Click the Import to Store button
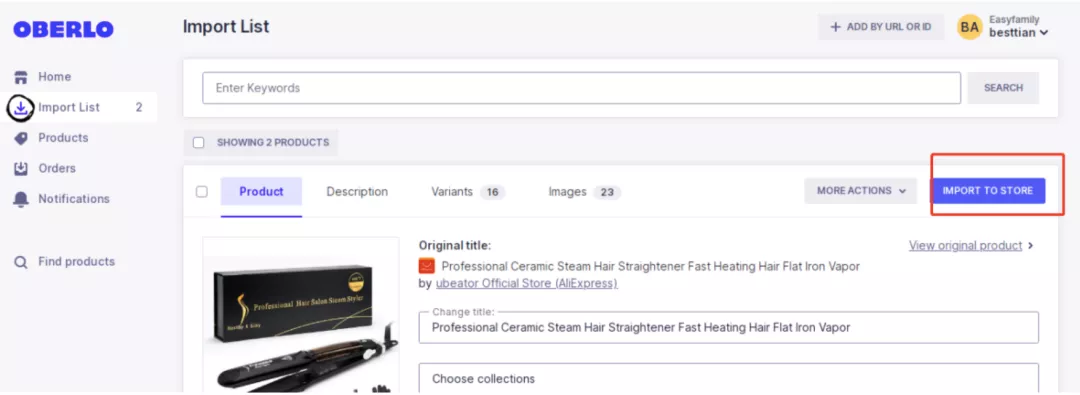 click(988, 191)
